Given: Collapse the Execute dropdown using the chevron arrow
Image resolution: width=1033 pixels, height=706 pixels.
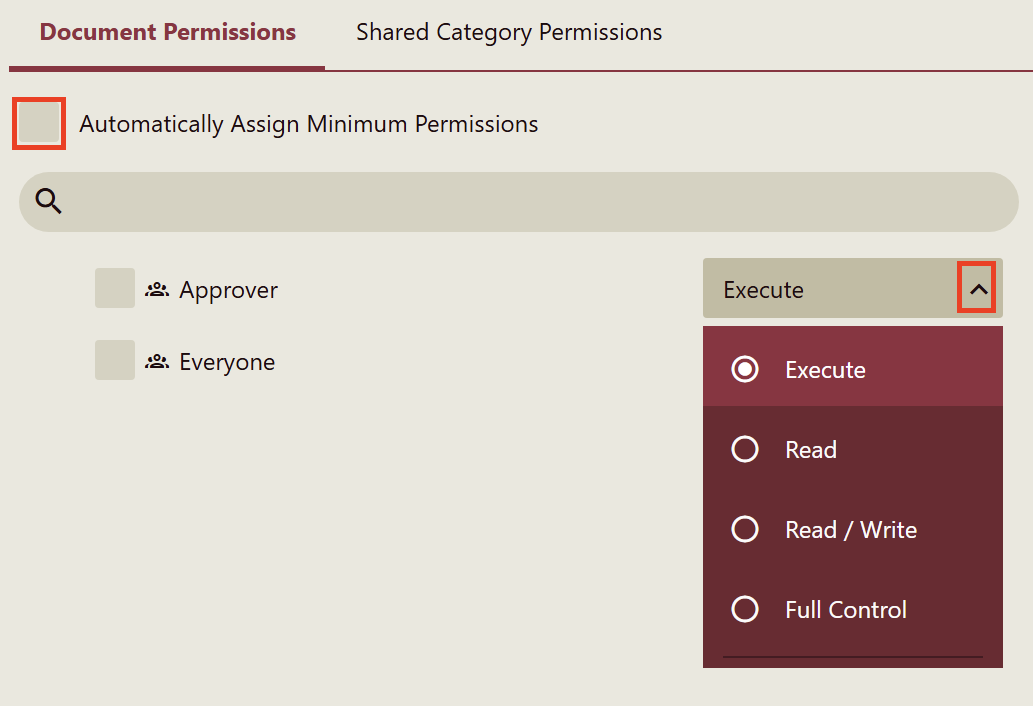Looking at the screenshot, I should click(979, 289).
